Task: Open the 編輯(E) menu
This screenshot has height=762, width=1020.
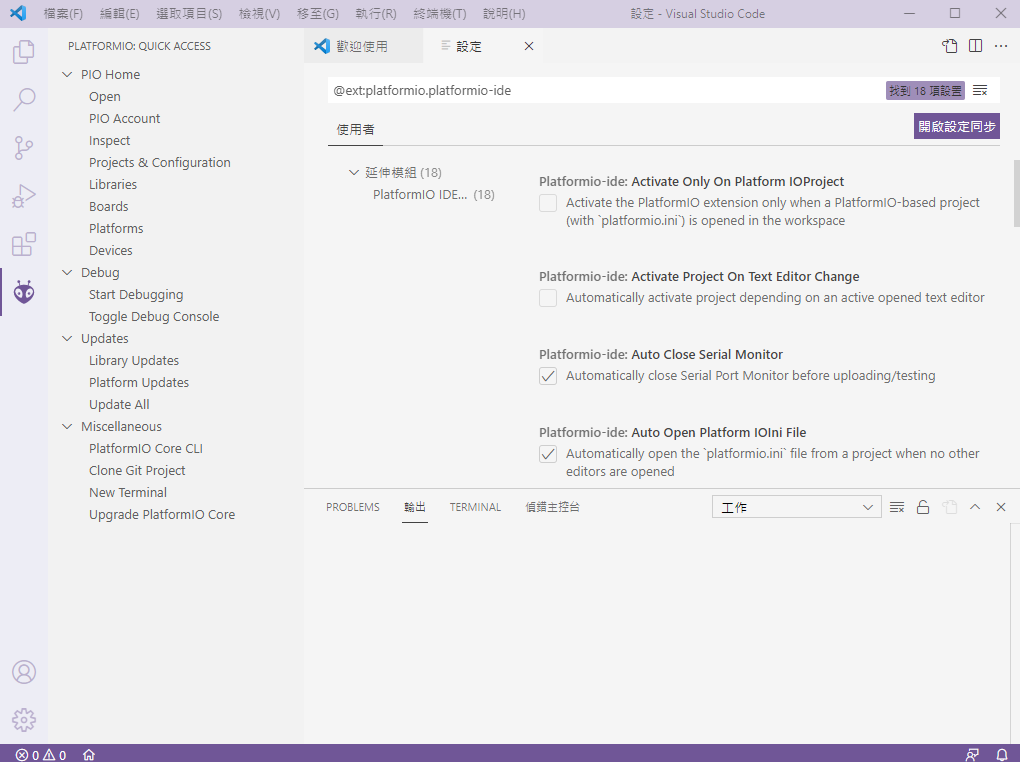Action: (120, 14)
